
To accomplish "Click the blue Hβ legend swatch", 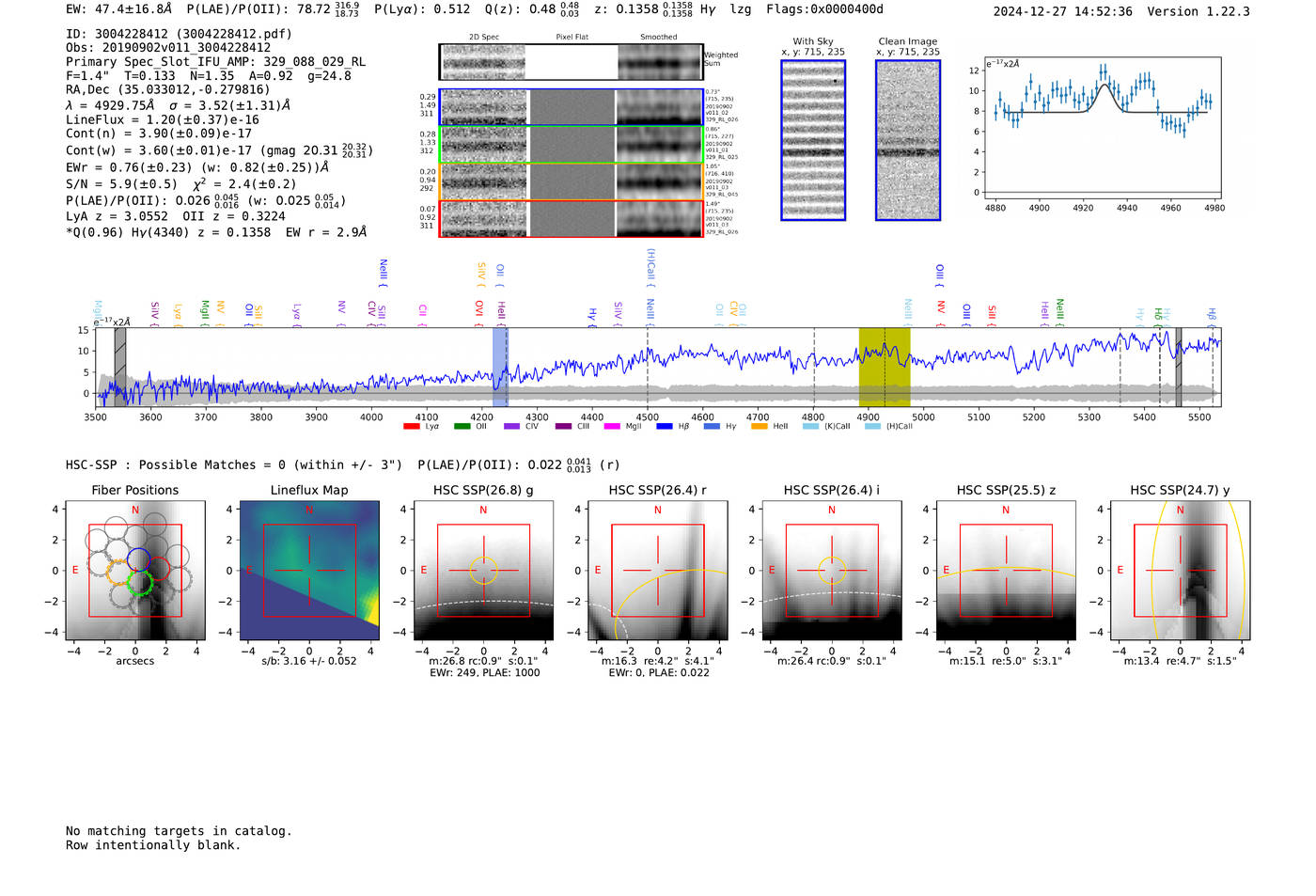I will pyautogui.click(x=665, y=427).
